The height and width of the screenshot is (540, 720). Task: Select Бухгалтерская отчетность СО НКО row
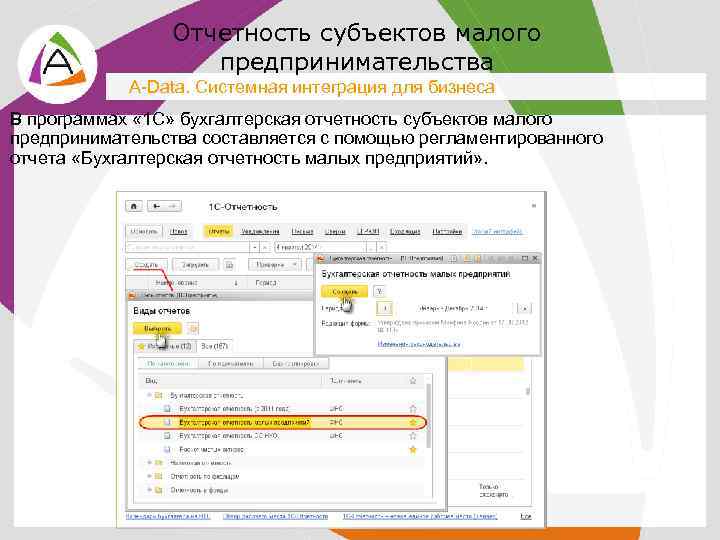pos(280,436)
